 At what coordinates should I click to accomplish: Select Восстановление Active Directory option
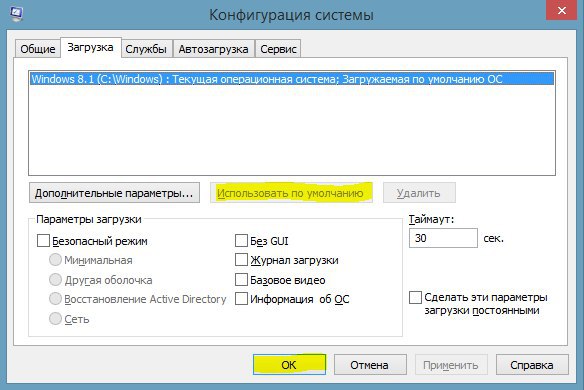(x=55, y=299)
